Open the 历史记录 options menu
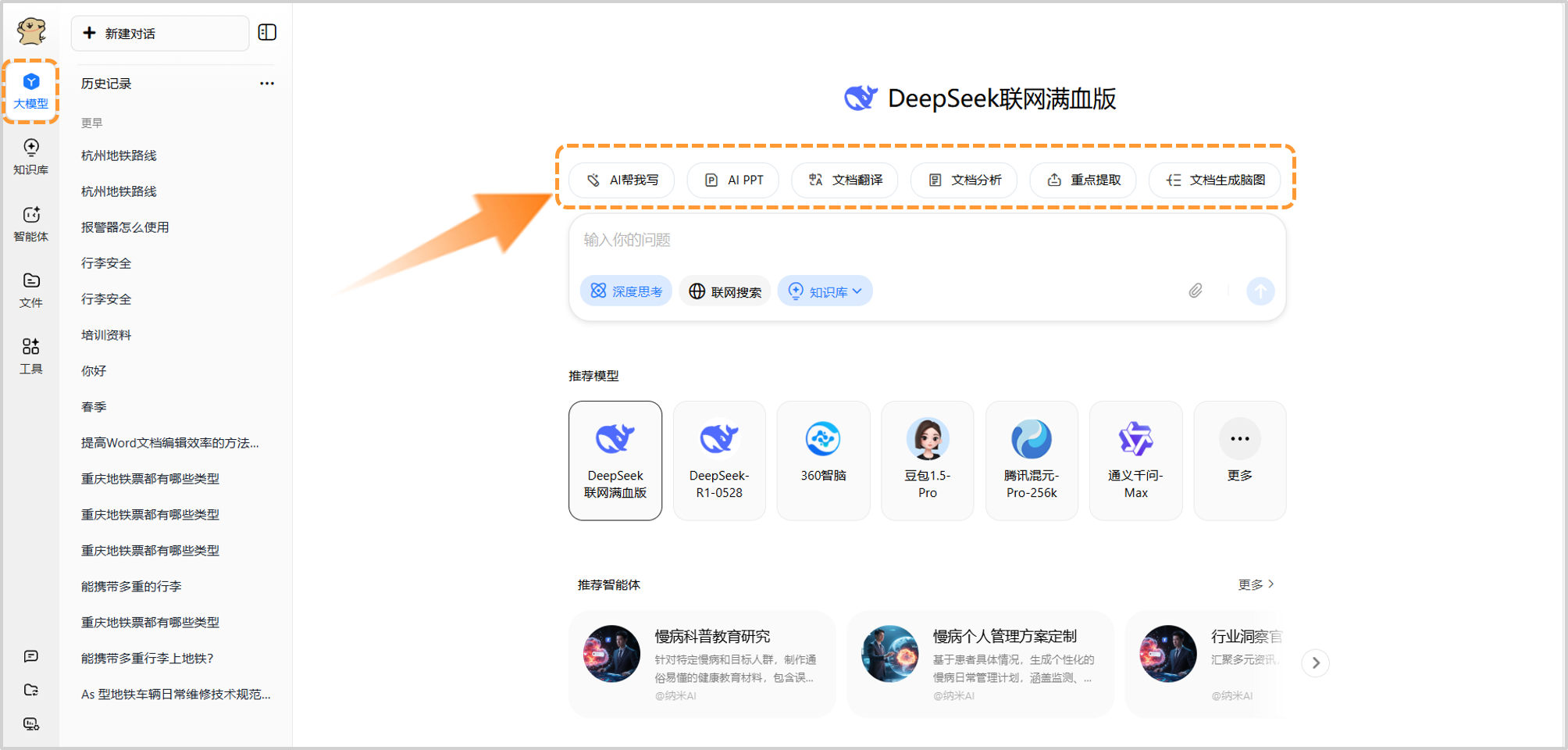The image size is (1568, 750). (266, 83)
